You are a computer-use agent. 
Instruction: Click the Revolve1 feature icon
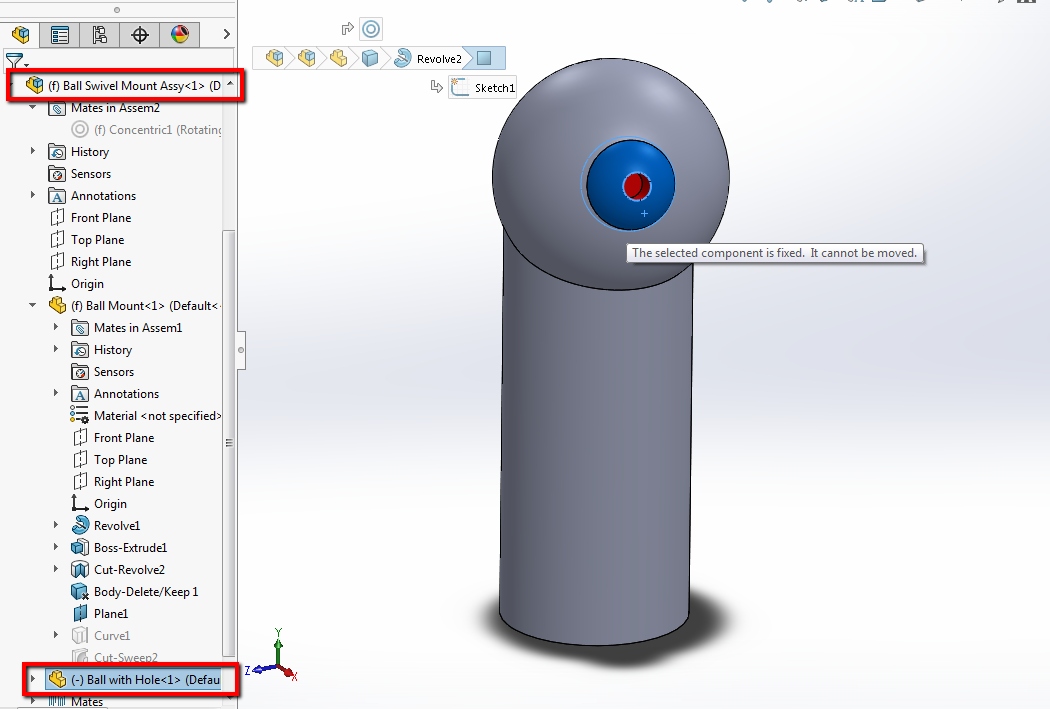coord(80,525)
